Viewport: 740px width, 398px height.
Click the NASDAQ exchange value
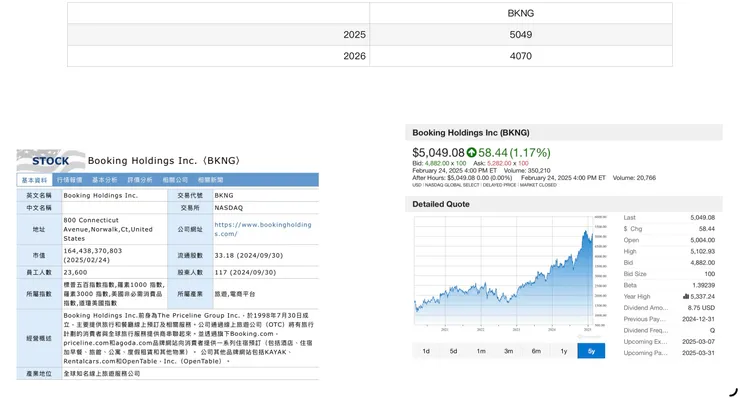228,208
